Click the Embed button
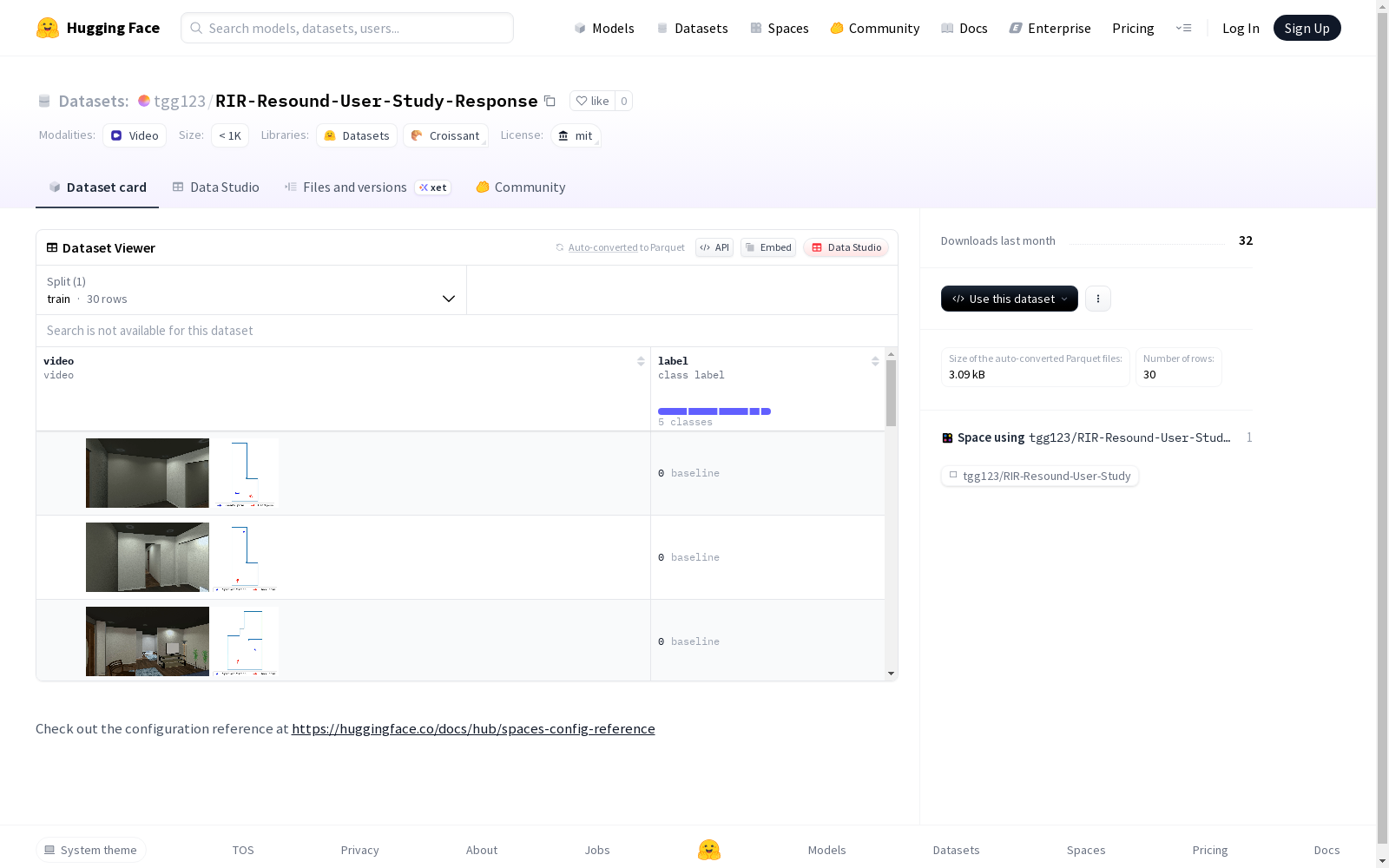The image size is (1389, 868). 768,247
